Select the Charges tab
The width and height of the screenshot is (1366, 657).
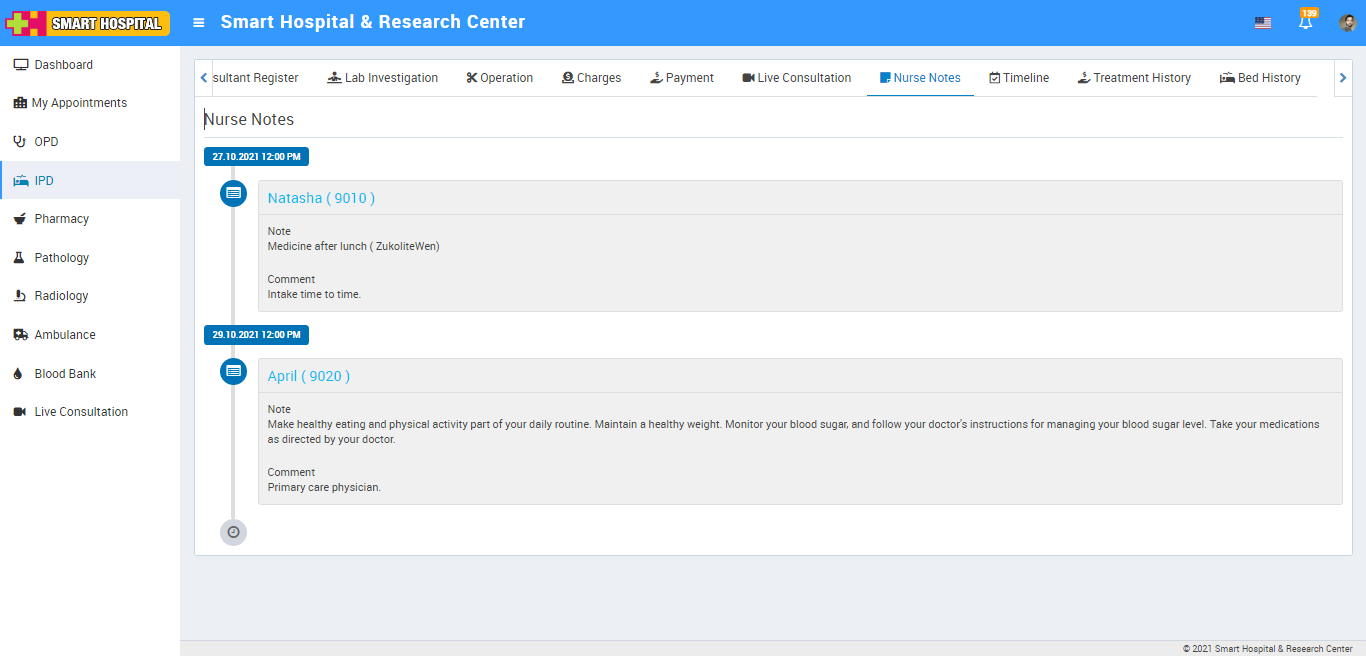click(591, 78)
